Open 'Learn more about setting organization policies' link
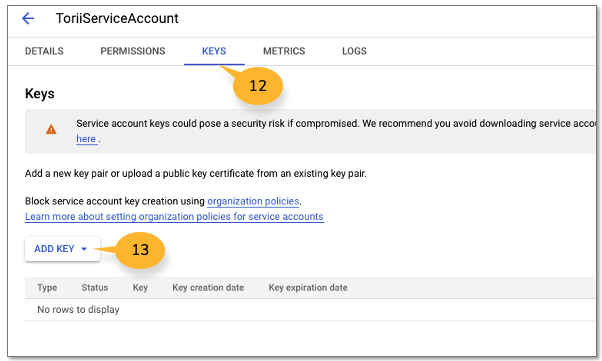Screen dimensions: 602x361 coord(174,217)
